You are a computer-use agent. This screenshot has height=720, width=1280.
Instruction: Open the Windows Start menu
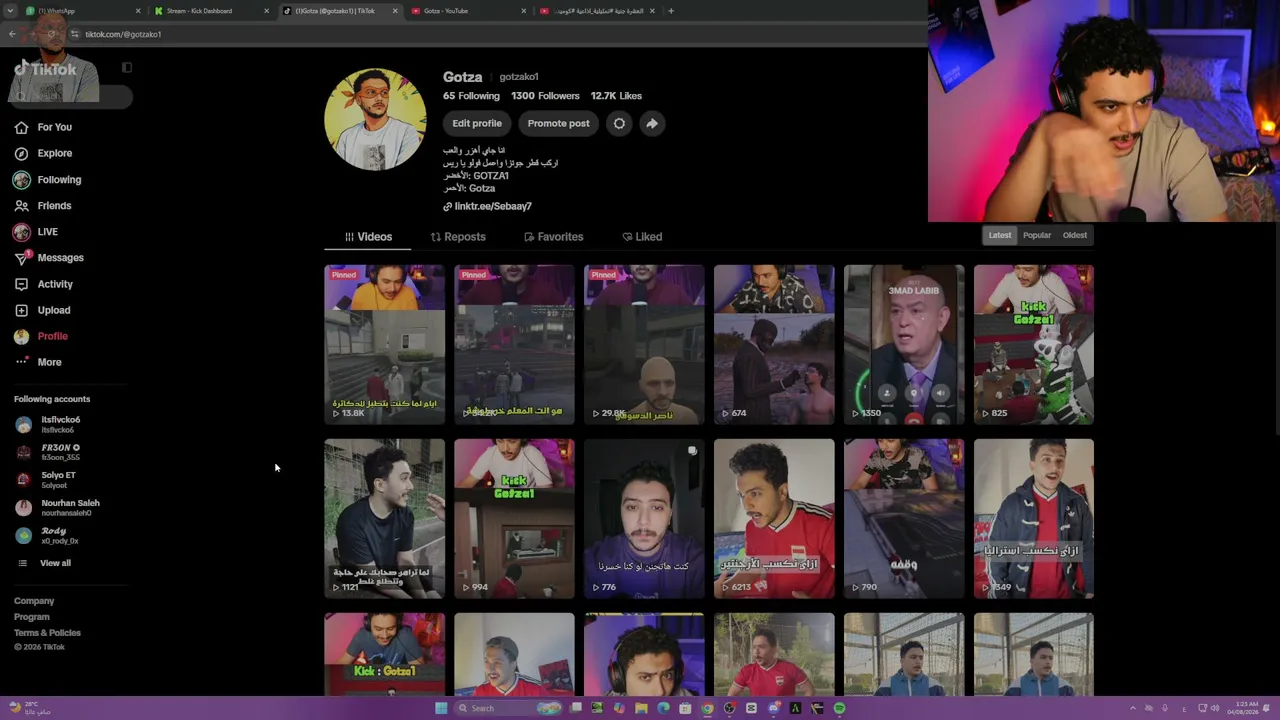coord(441,708)
